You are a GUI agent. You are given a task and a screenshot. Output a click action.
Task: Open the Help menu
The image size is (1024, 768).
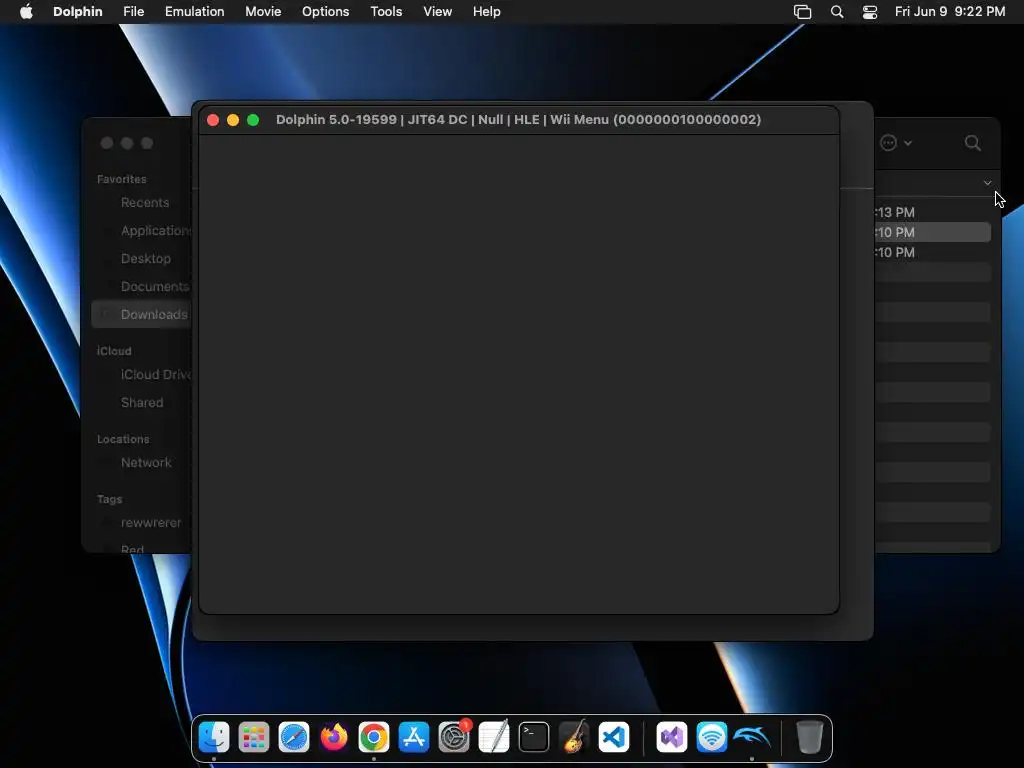[x=487, y=12]
